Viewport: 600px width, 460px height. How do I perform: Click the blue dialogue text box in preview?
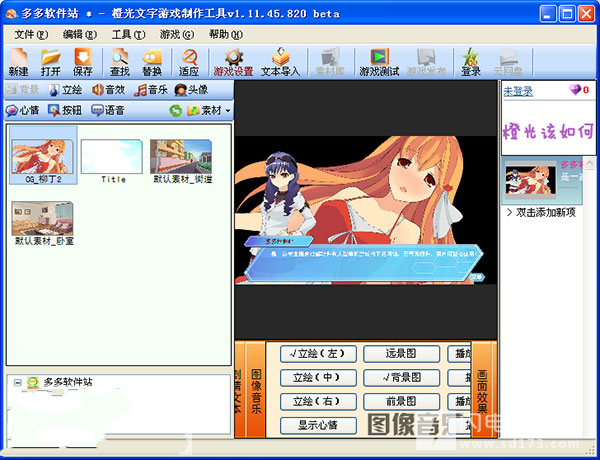(364, 264)
